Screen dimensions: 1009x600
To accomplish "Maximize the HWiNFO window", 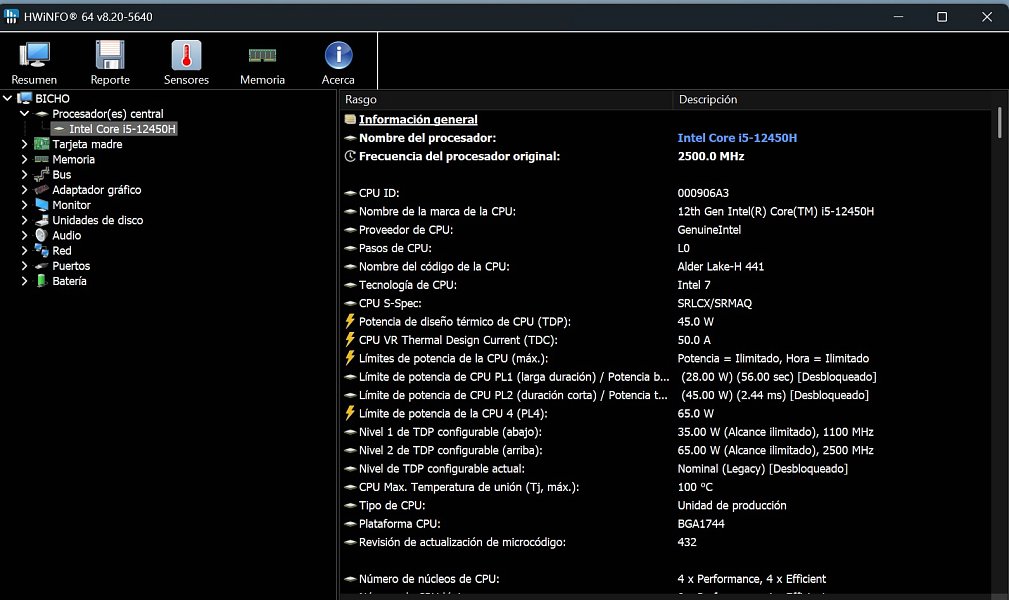I will coord(941,17).
